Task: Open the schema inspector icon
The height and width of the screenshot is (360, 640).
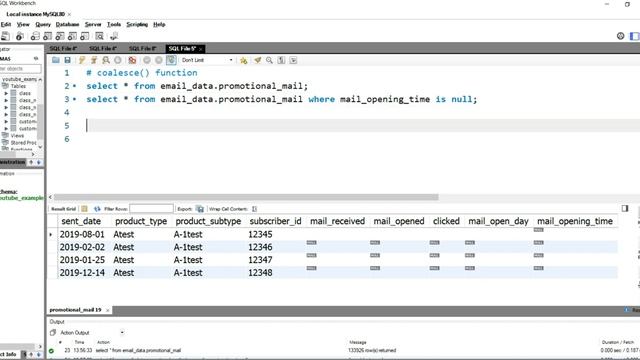Action: (20, 36)
